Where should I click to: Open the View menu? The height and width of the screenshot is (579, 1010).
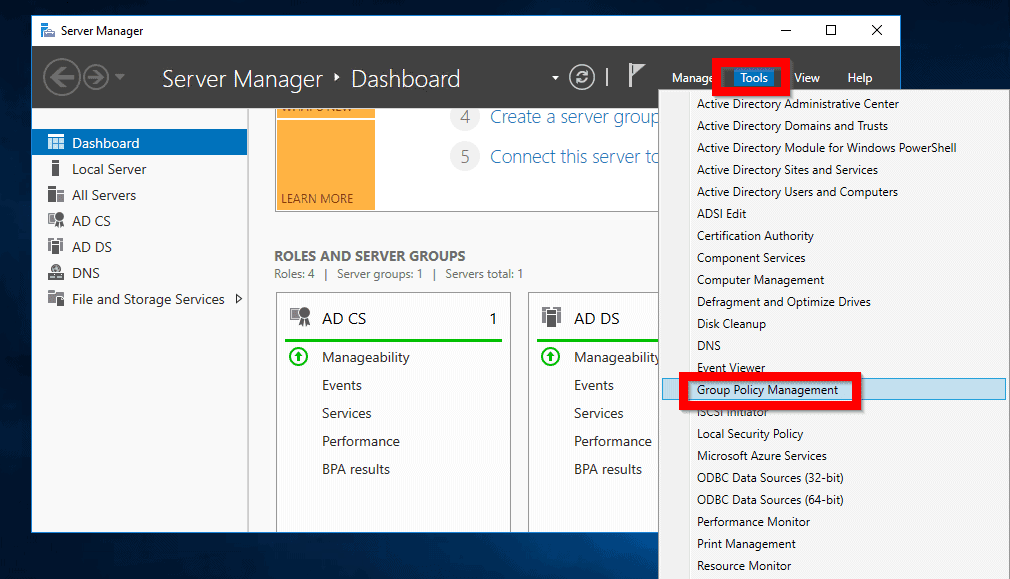[x=807, y=78]
